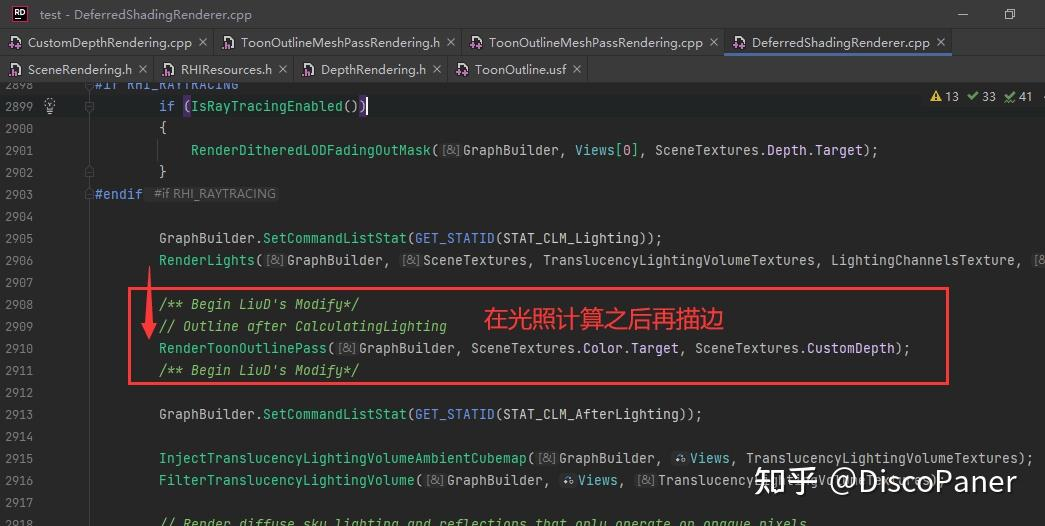Switch to ToonOutlineMeshPassRendering.cpp tab

pos(595,43)
